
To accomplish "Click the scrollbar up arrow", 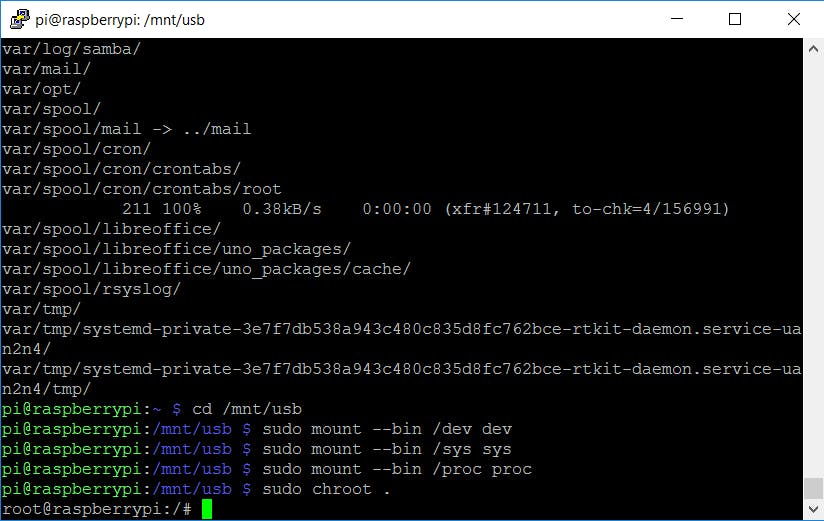I will coord(813,48).
